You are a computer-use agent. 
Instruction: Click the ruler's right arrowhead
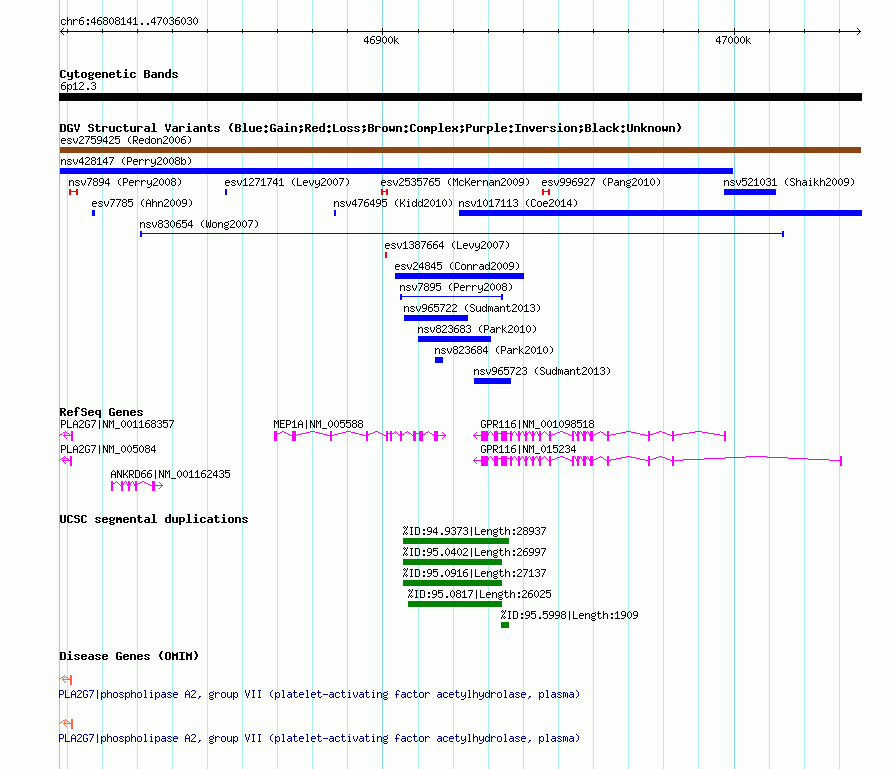pyautogui.click(x=858, y=32)
